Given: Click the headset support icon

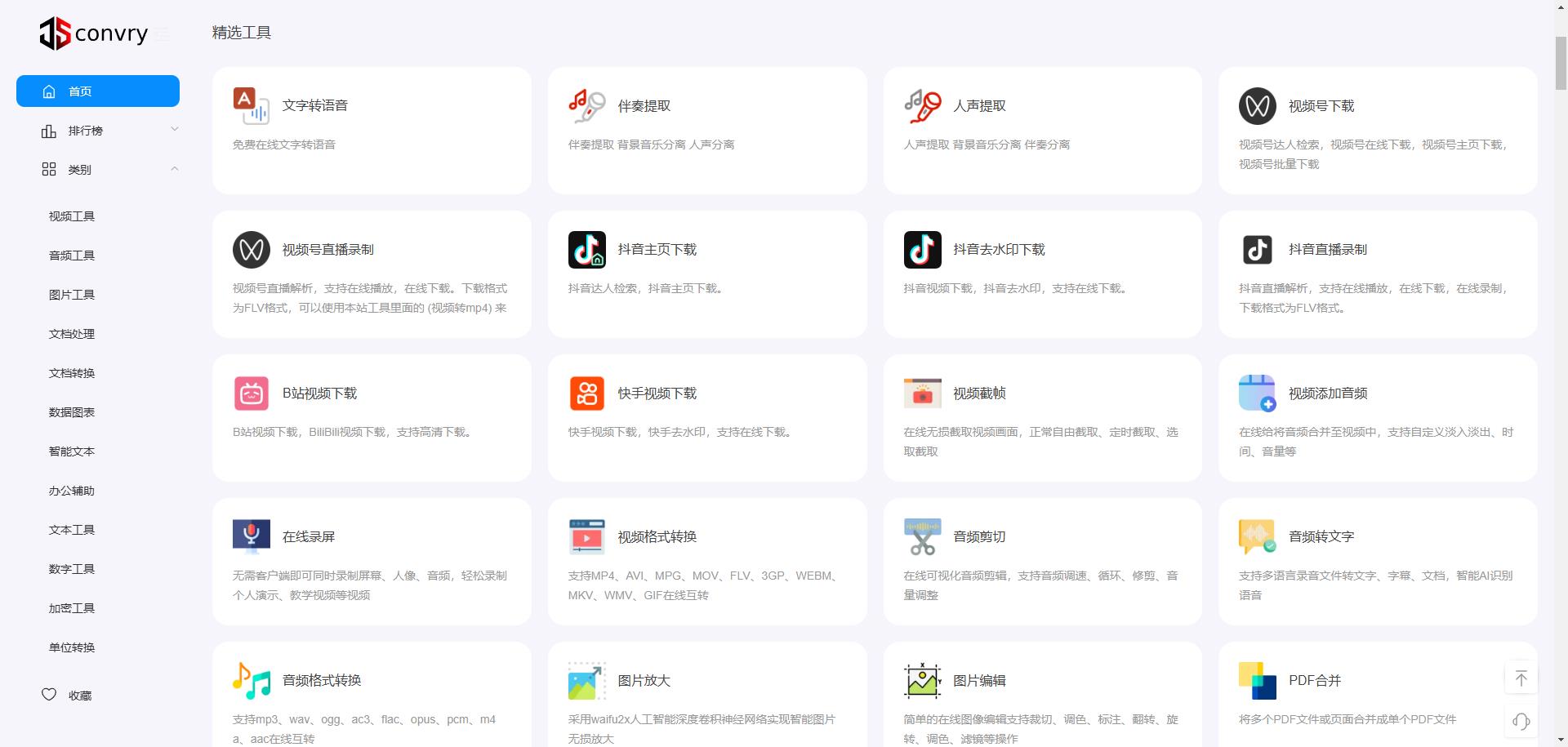Looking at the screenshot, I should click(x=1521, y=722).
